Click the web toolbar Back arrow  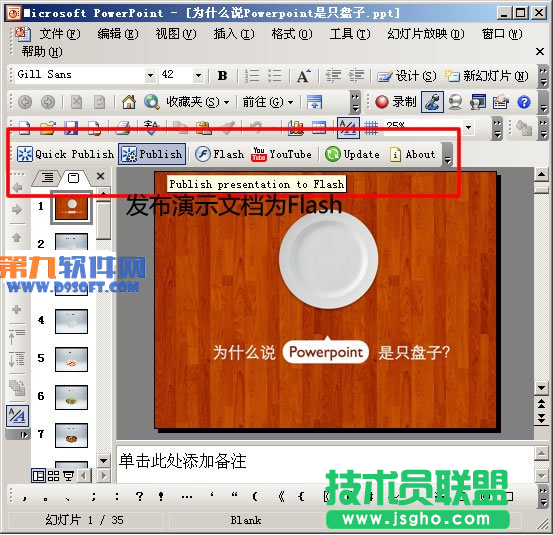coord(25,102)
